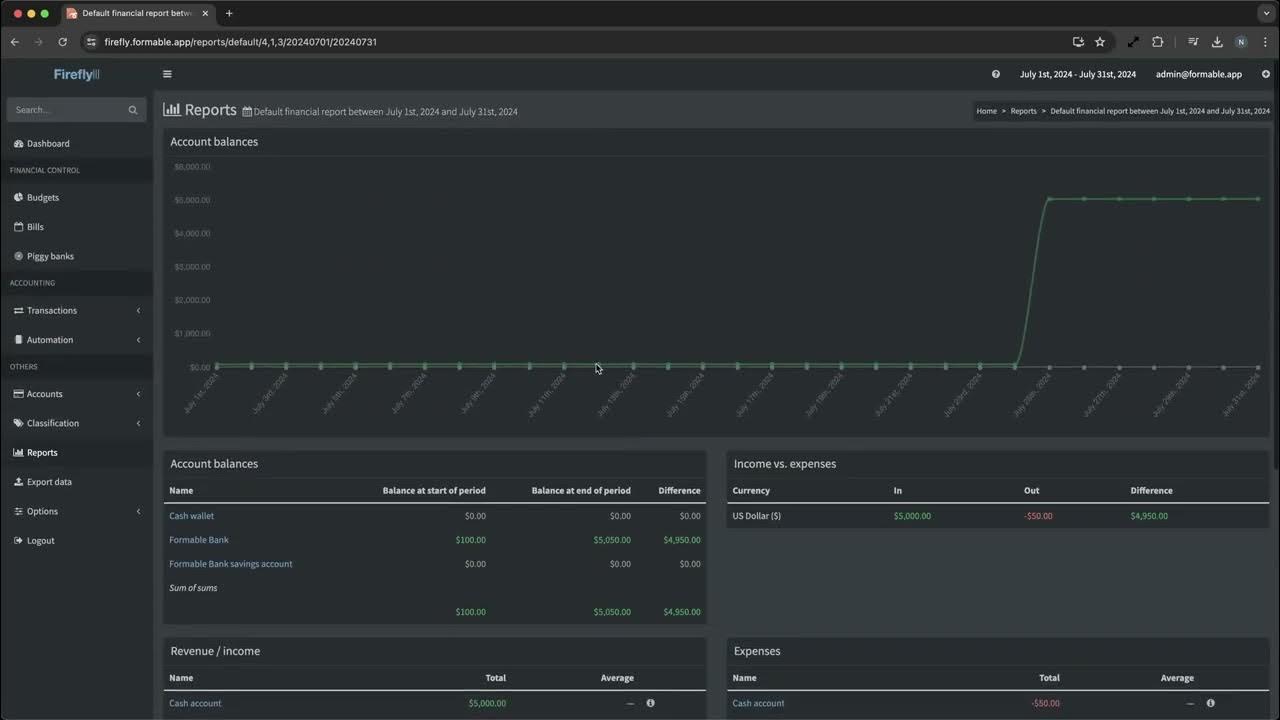Open the tab search dropdown arrow
The image size is (1280, 720).
coord(1266,13)
